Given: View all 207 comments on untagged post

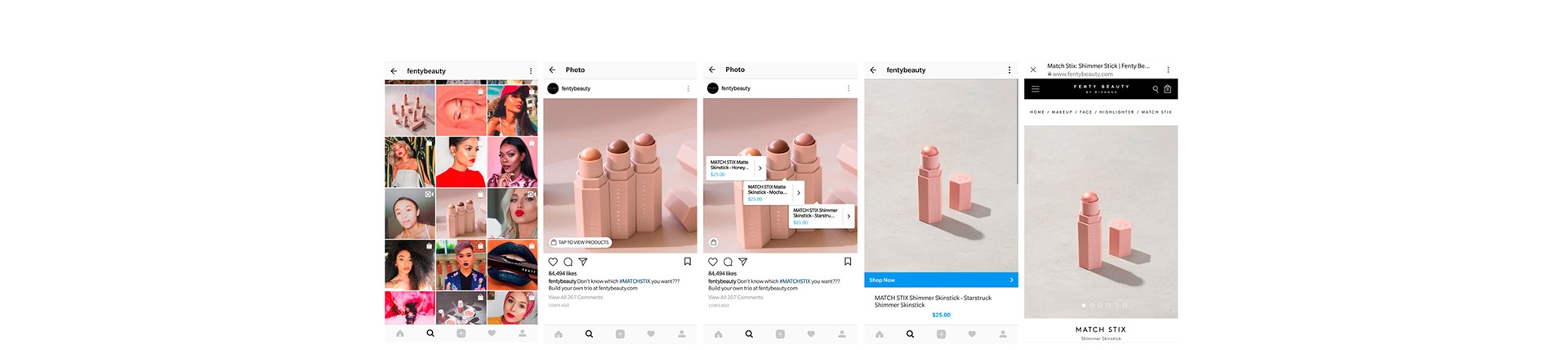Looking at the screenshot, I should [x=576, y=298].
